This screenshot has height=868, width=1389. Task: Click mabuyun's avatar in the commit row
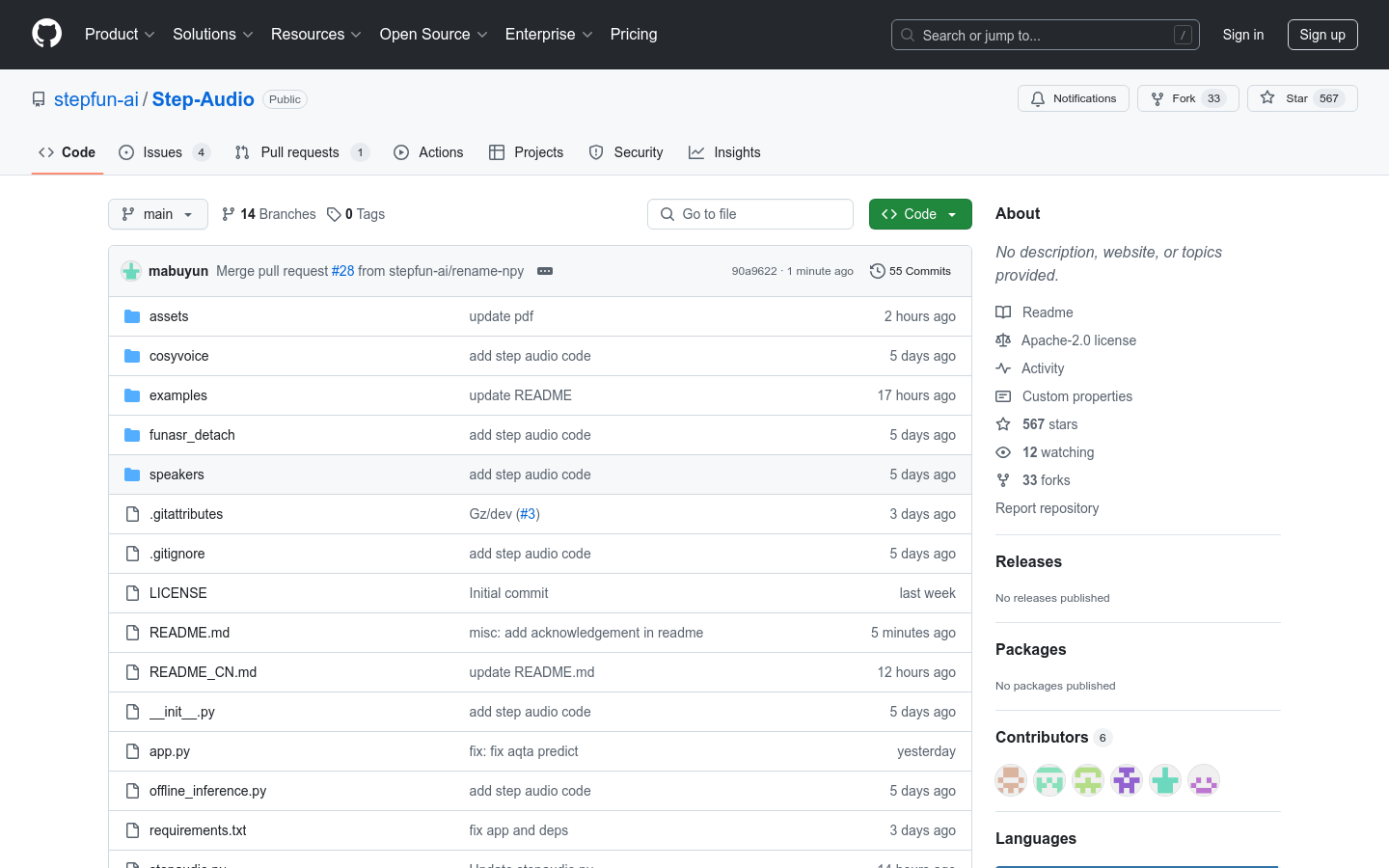131,271
